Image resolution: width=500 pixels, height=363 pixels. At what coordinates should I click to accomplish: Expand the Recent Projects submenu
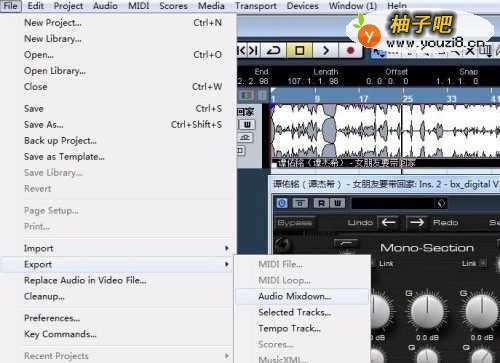click(x=118, y=356)
